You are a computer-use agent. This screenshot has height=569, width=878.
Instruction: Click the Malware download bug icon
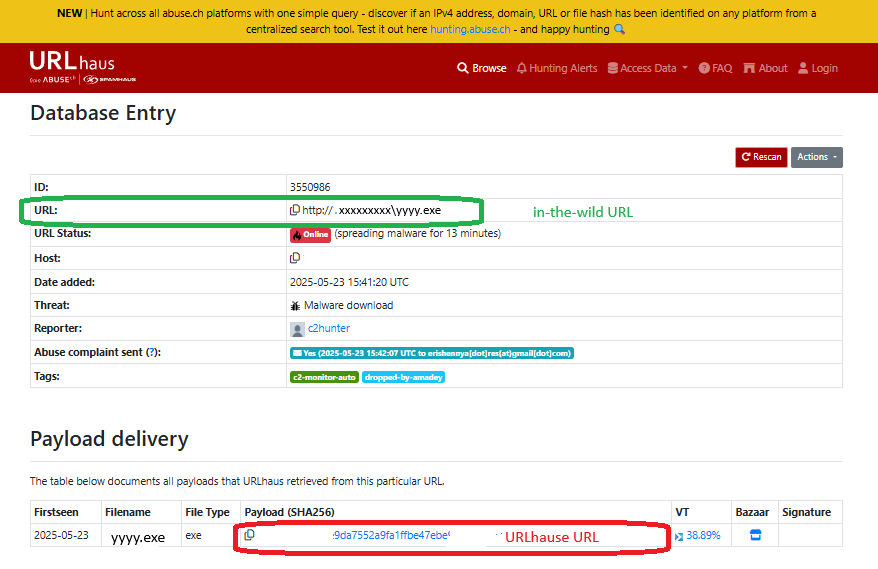click(x=295, y=306)
